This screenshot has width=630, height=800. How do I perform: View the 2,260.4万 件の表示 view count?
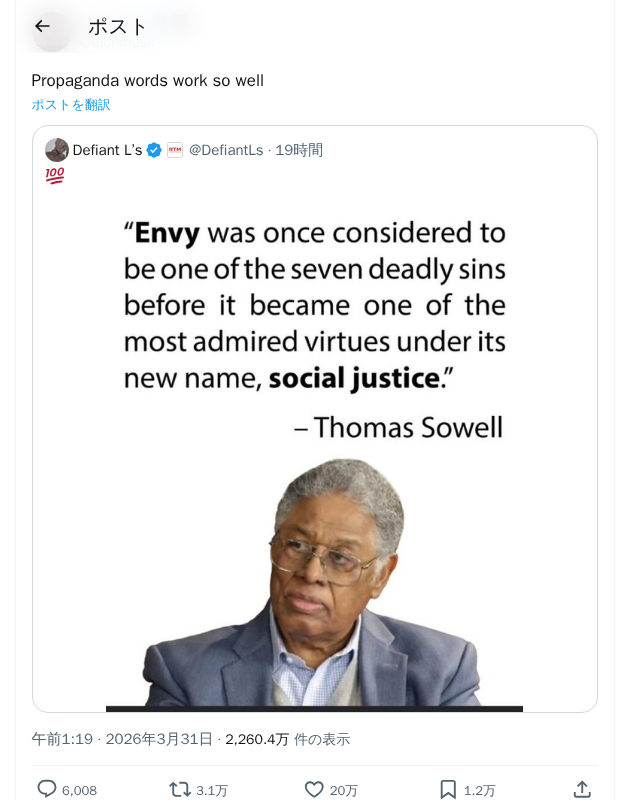coord(287,739)
